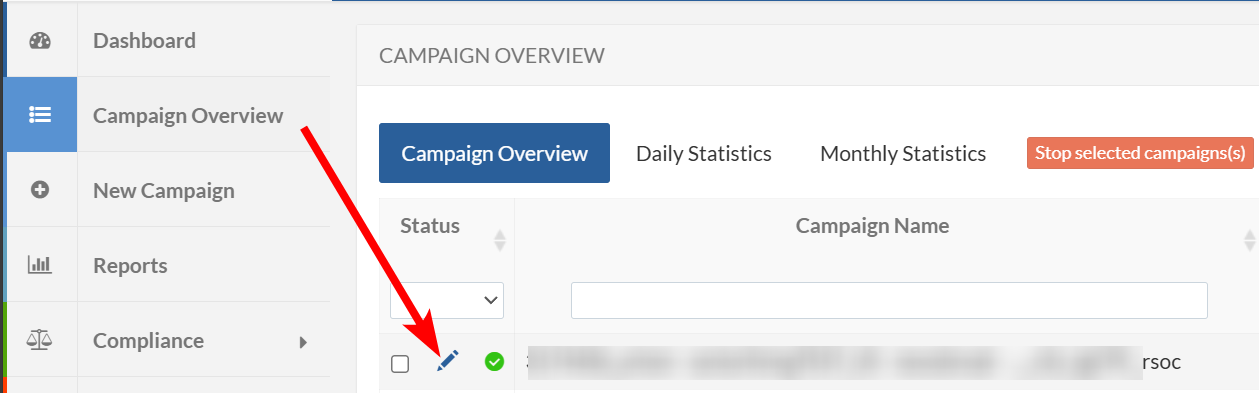Open New Campaign from sidebar
1259x393 pixels.
click(x=164, y=190)
